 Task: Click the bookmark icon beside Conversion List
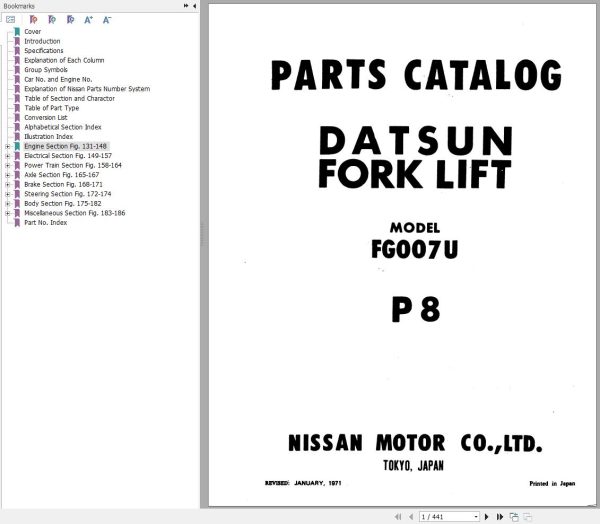(x=17, y=118)
